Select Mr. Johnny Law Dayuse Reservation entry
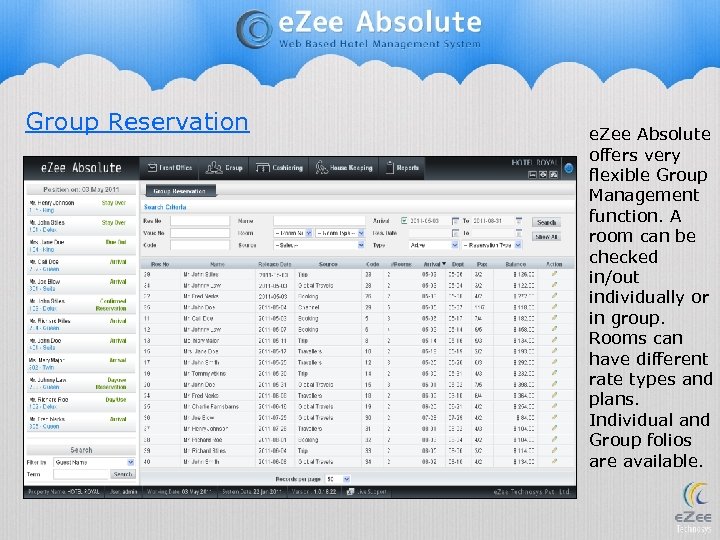The width and height of the screenshot is (720, 540). pos(81,384)
